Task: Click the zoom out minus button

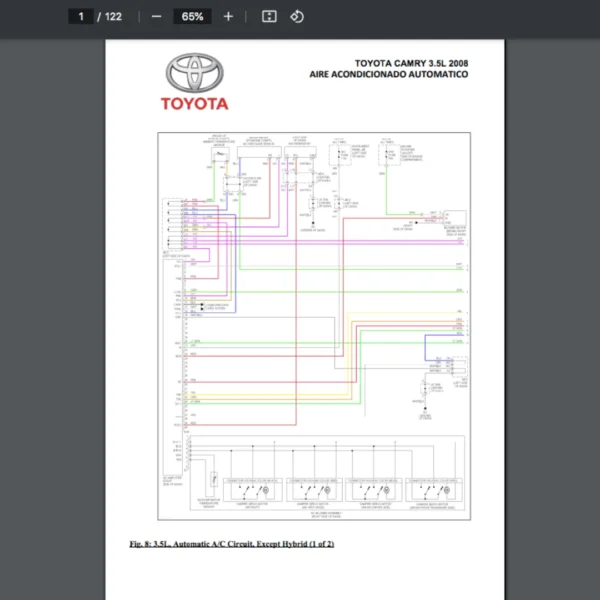Action: (156, 17)
